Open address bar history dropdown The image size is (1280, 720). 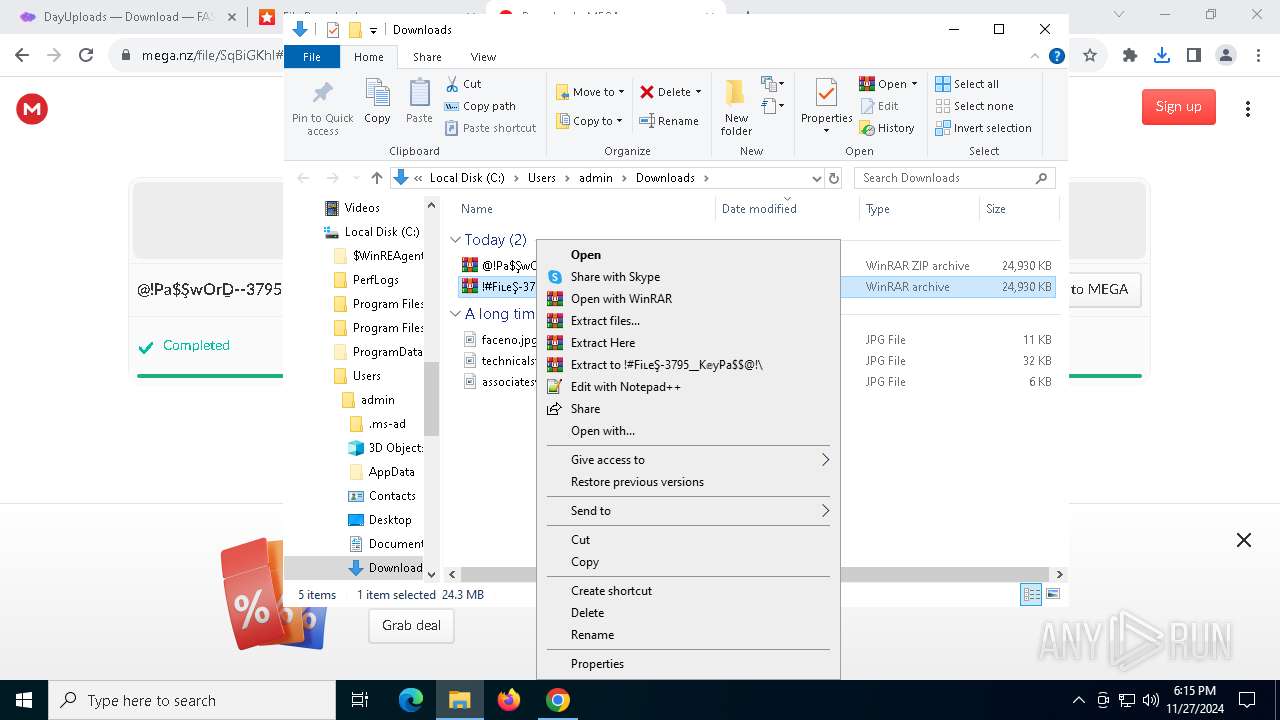[x=816, y=178]
